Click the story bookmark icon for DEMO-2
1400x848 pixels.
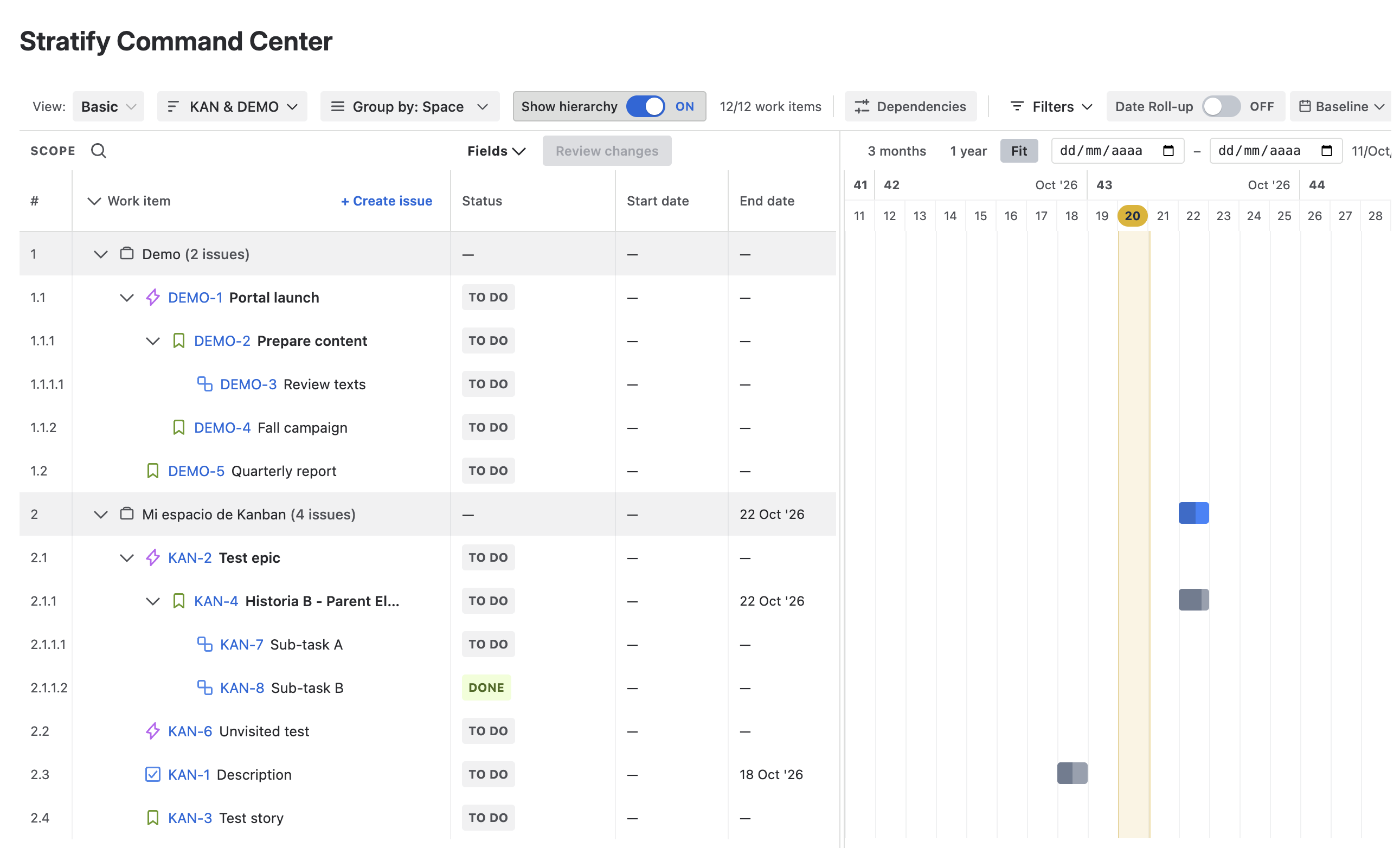[x=178, y=341]
